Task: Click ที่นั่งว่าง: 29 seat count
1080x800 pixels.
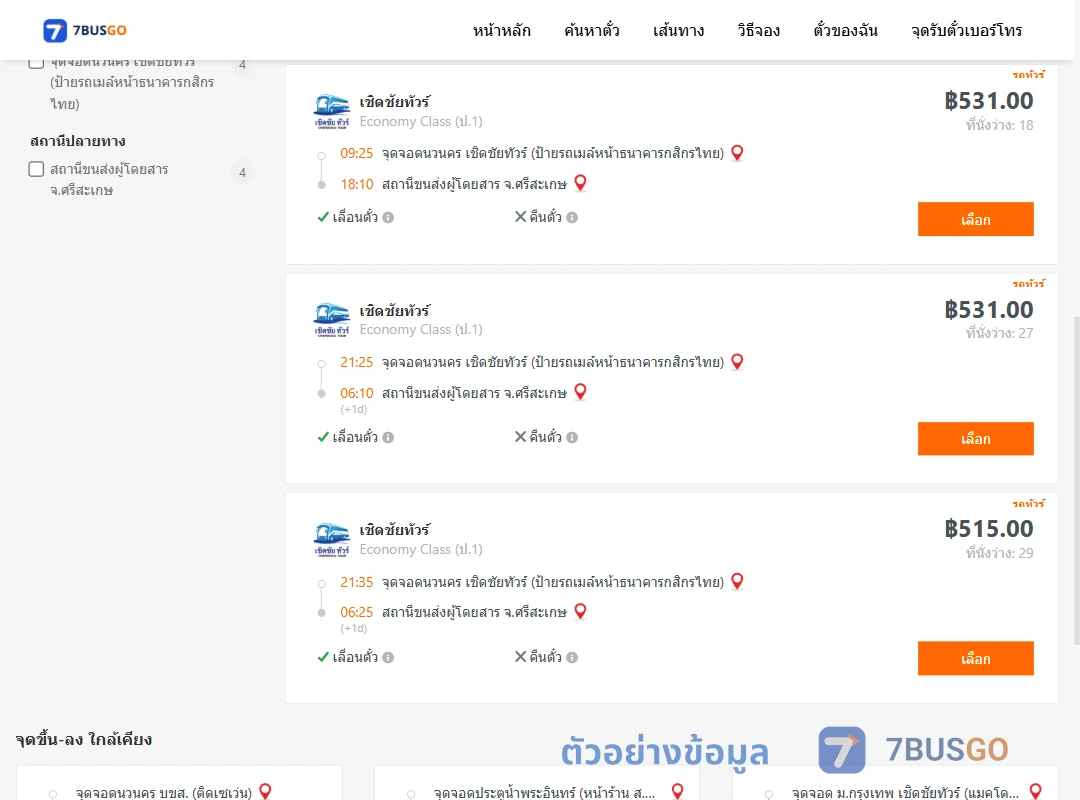Action: point(999,553)
